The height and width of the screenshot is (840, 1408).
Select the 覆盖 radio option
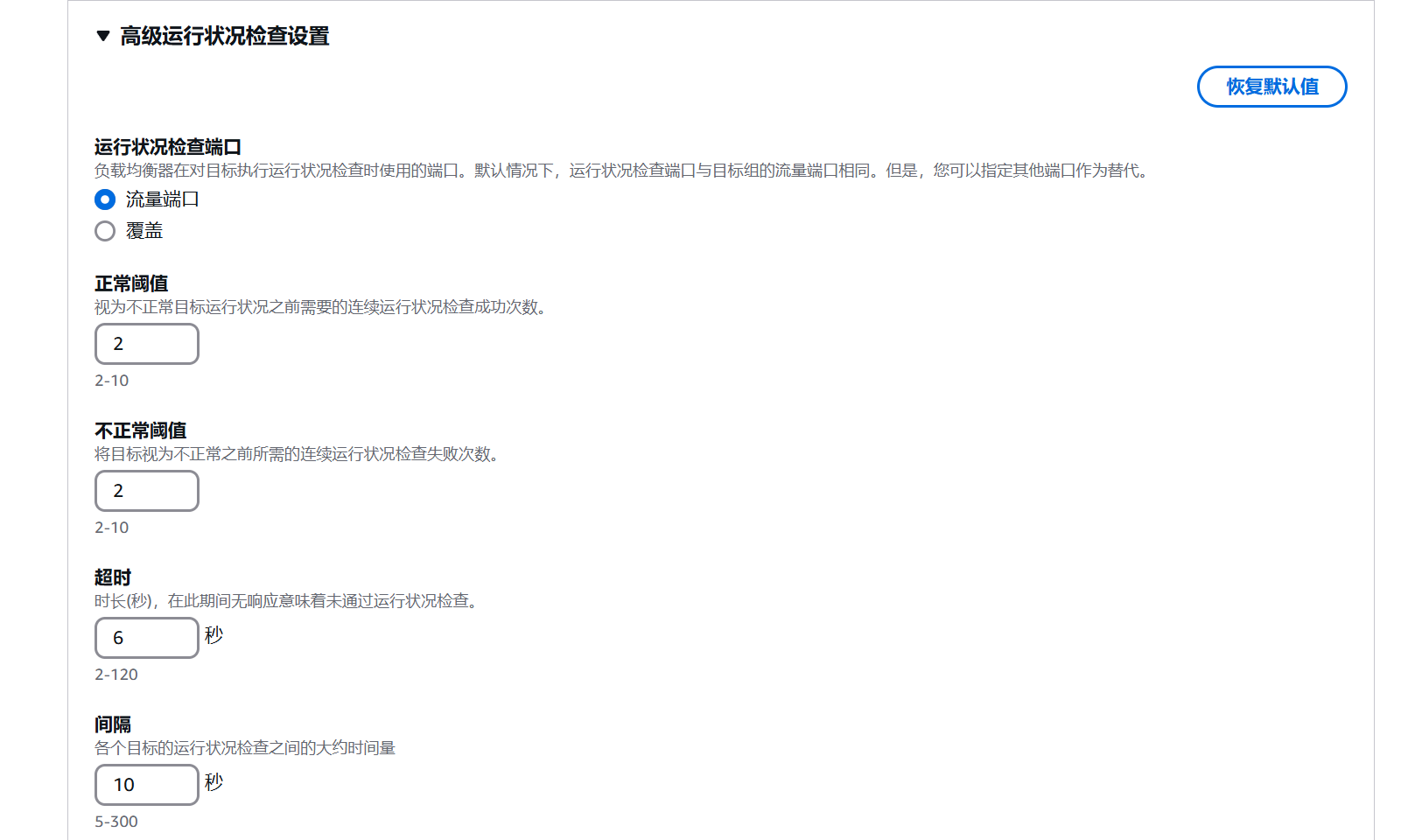(x=105, y=231)
